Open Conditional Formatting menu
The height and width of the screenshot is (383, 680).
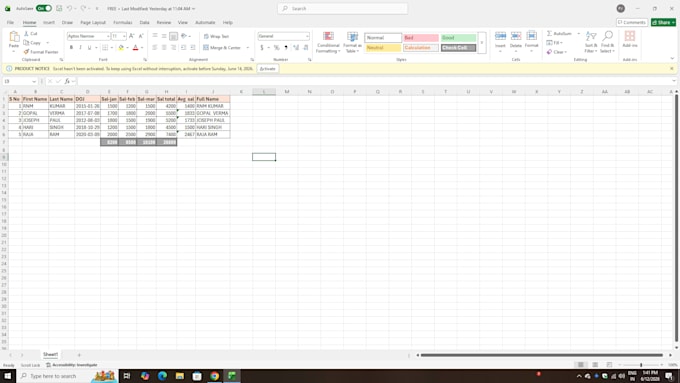(x=328, y=42)
